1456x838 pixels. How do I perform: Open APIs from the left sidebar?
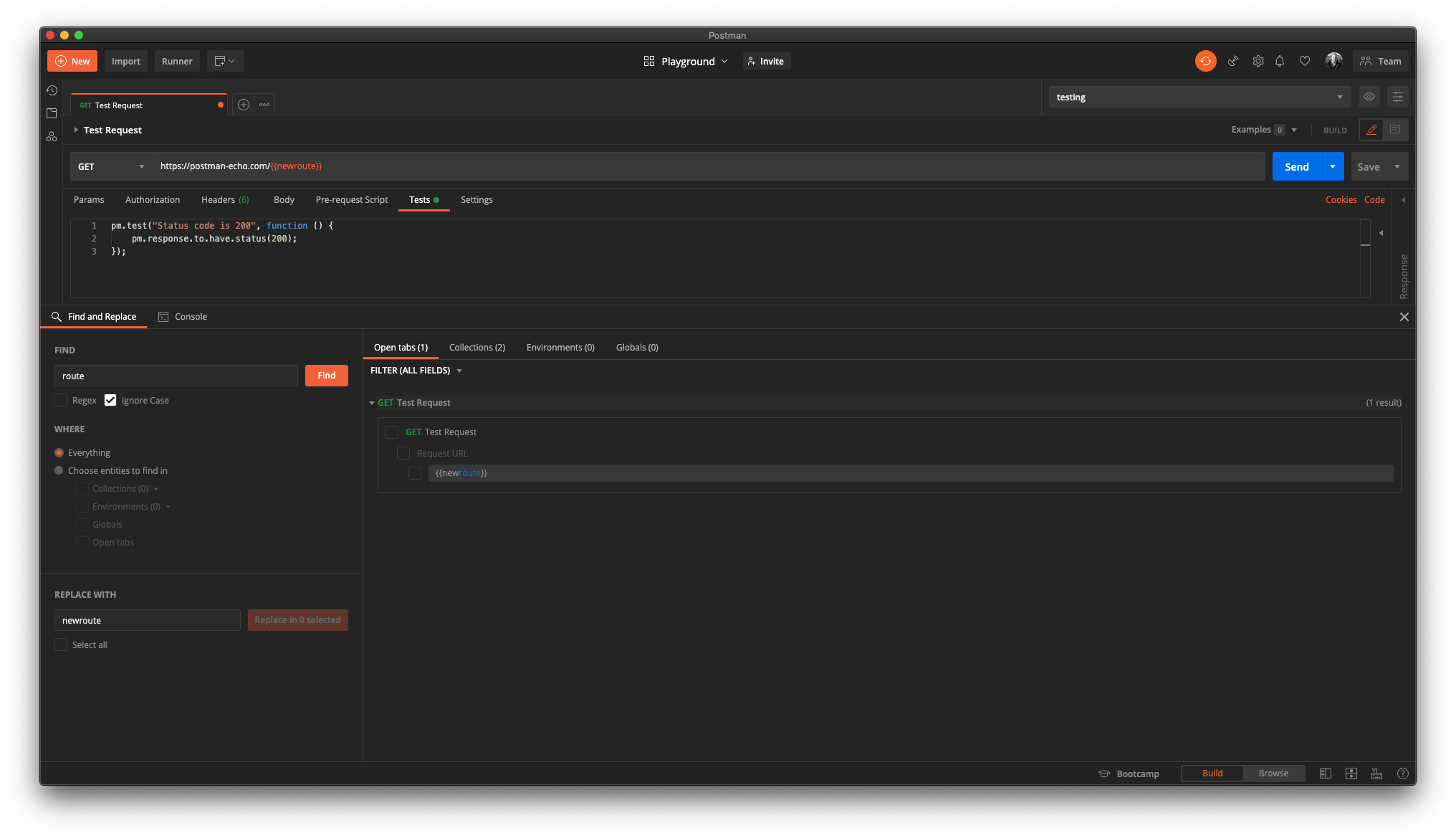click(51, 136)
